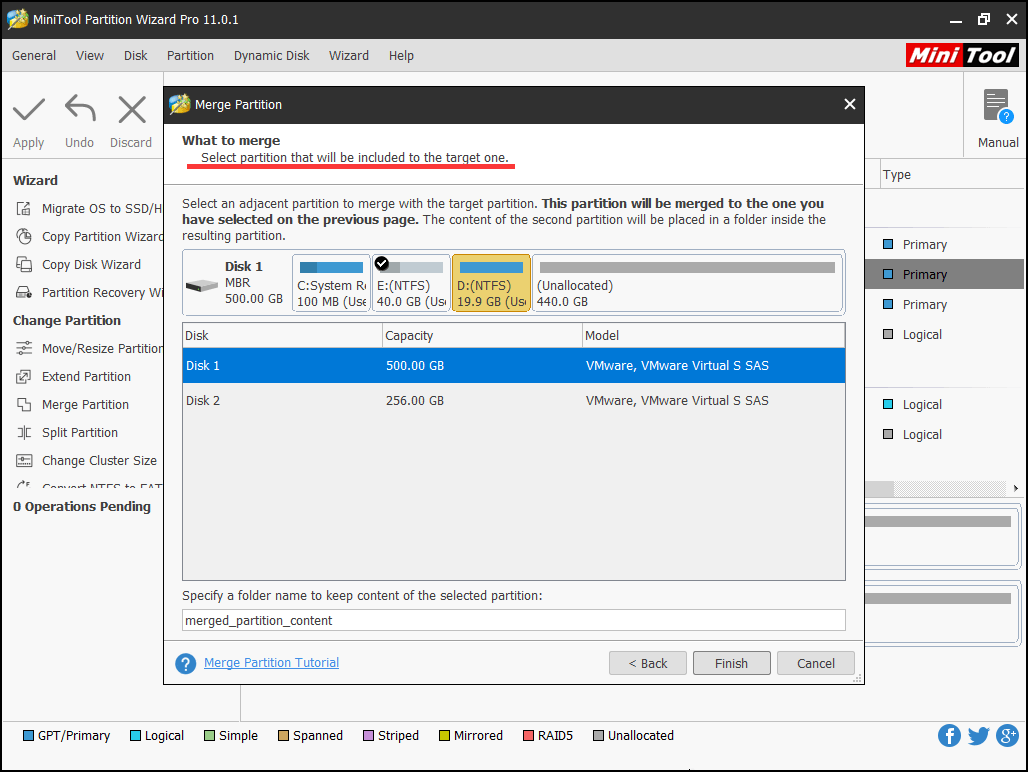The image size is (1028, 772).
Task: Select the Disk 2 row in list
Action: (514, 400)
